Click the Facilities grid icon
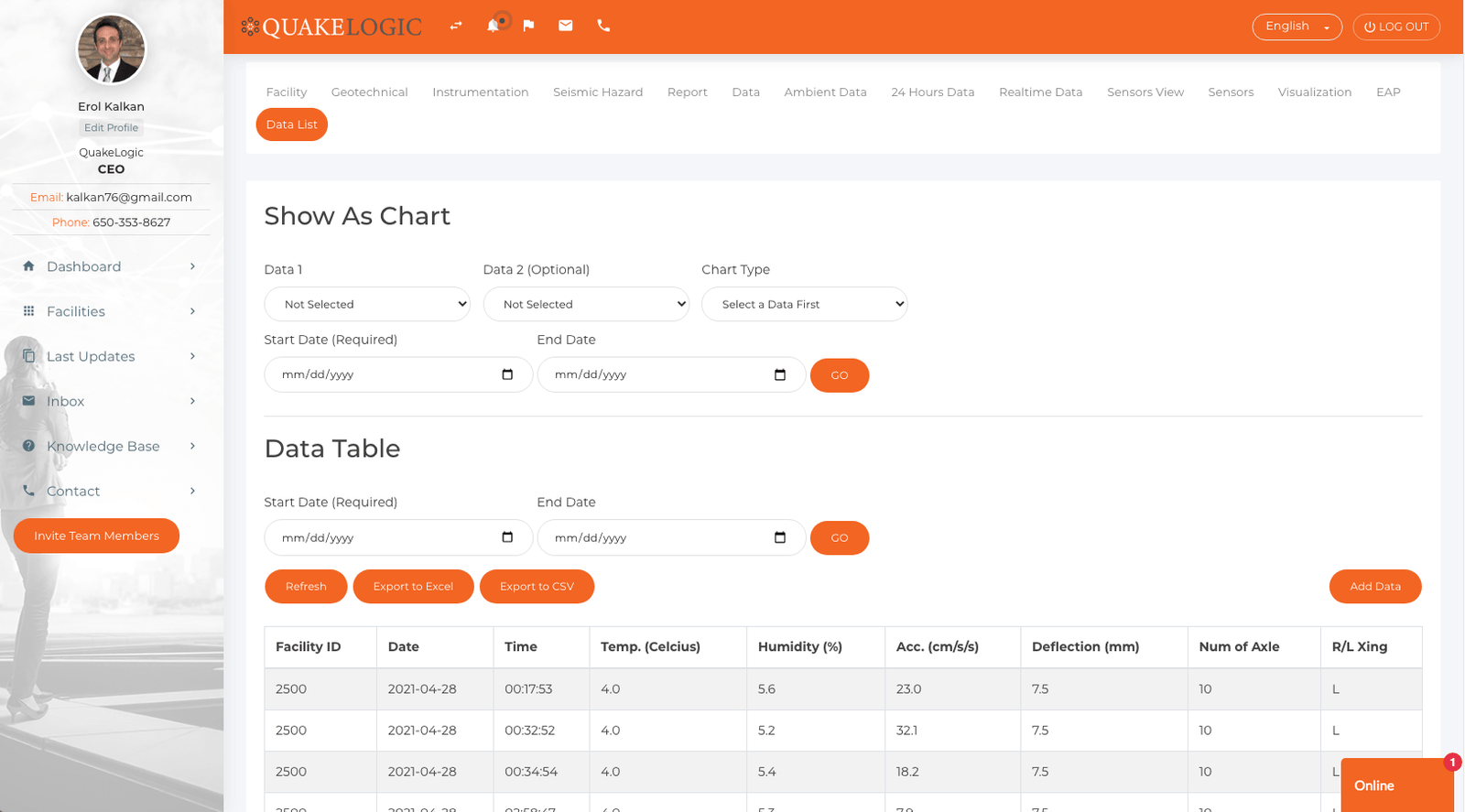This screenshot has width=1465, height=812. 28,311
